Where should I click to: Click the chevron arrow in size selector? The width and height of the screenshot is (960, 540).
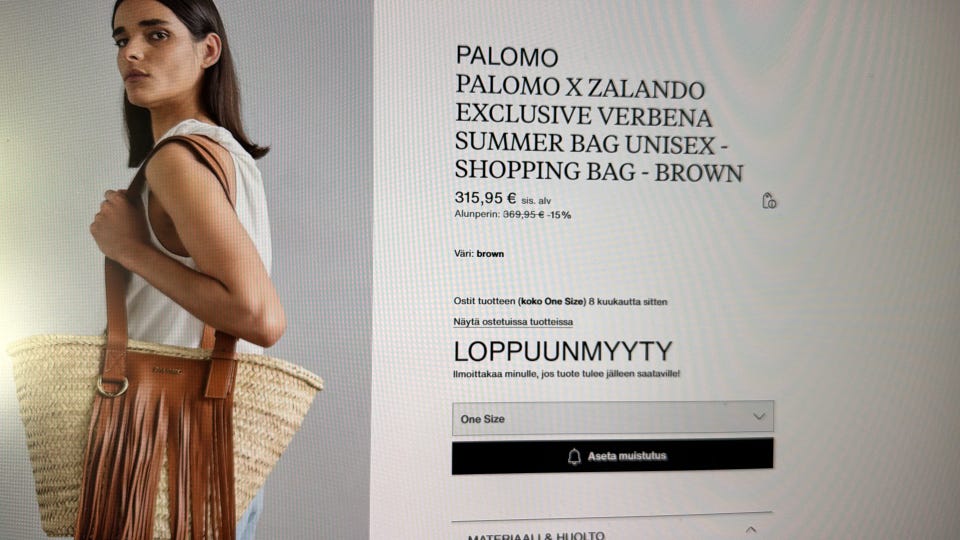pyautogui.click(x=759, y=416)
